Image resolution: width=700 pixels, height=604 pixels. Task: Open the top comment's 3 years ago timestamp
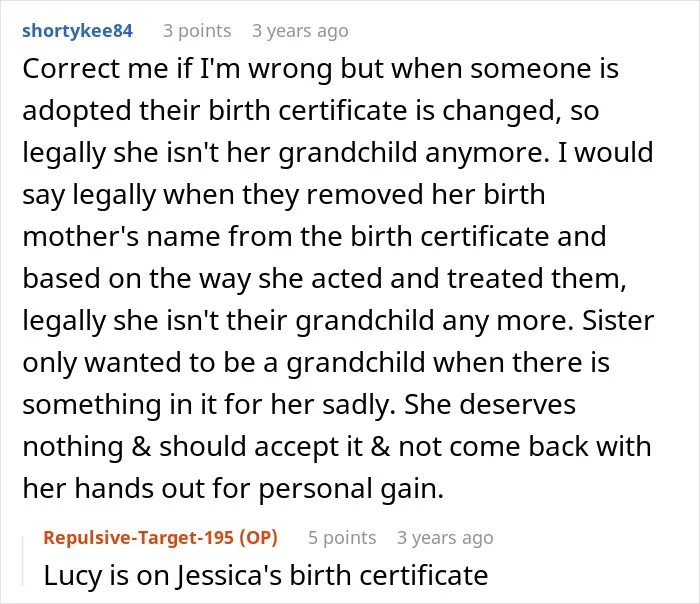pos(300,31)
